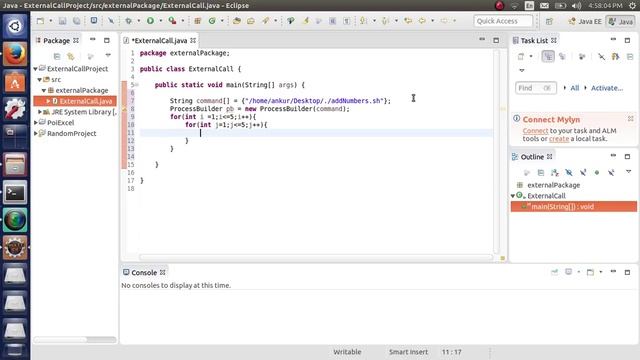Image resolution: width=640 pixels, height=360 pixels.
Task: Expand the JRE System Library node
Action: click(40, 112)
